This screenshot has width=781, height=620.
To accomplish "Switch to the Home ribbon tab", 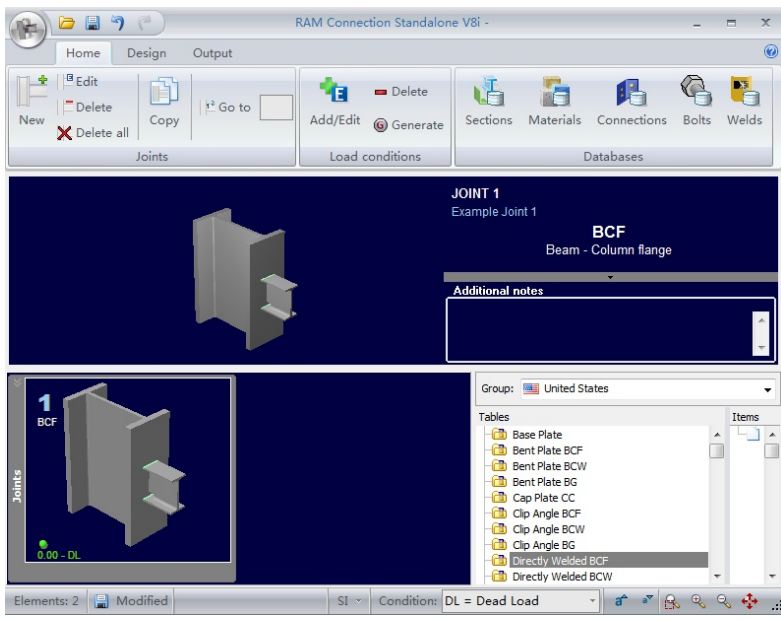I will click(83, 53).
